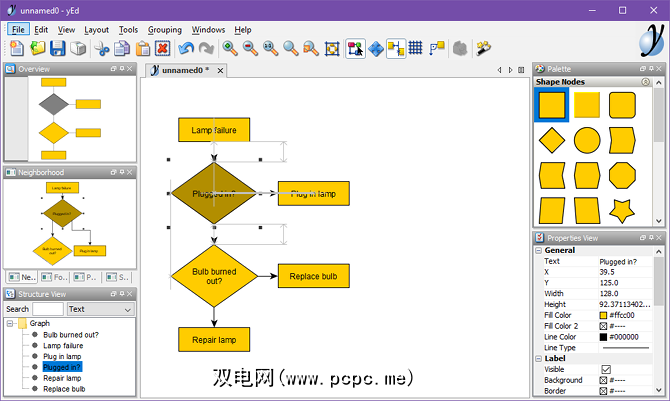Click the grey group node toolbar icon

pos(460,48)
